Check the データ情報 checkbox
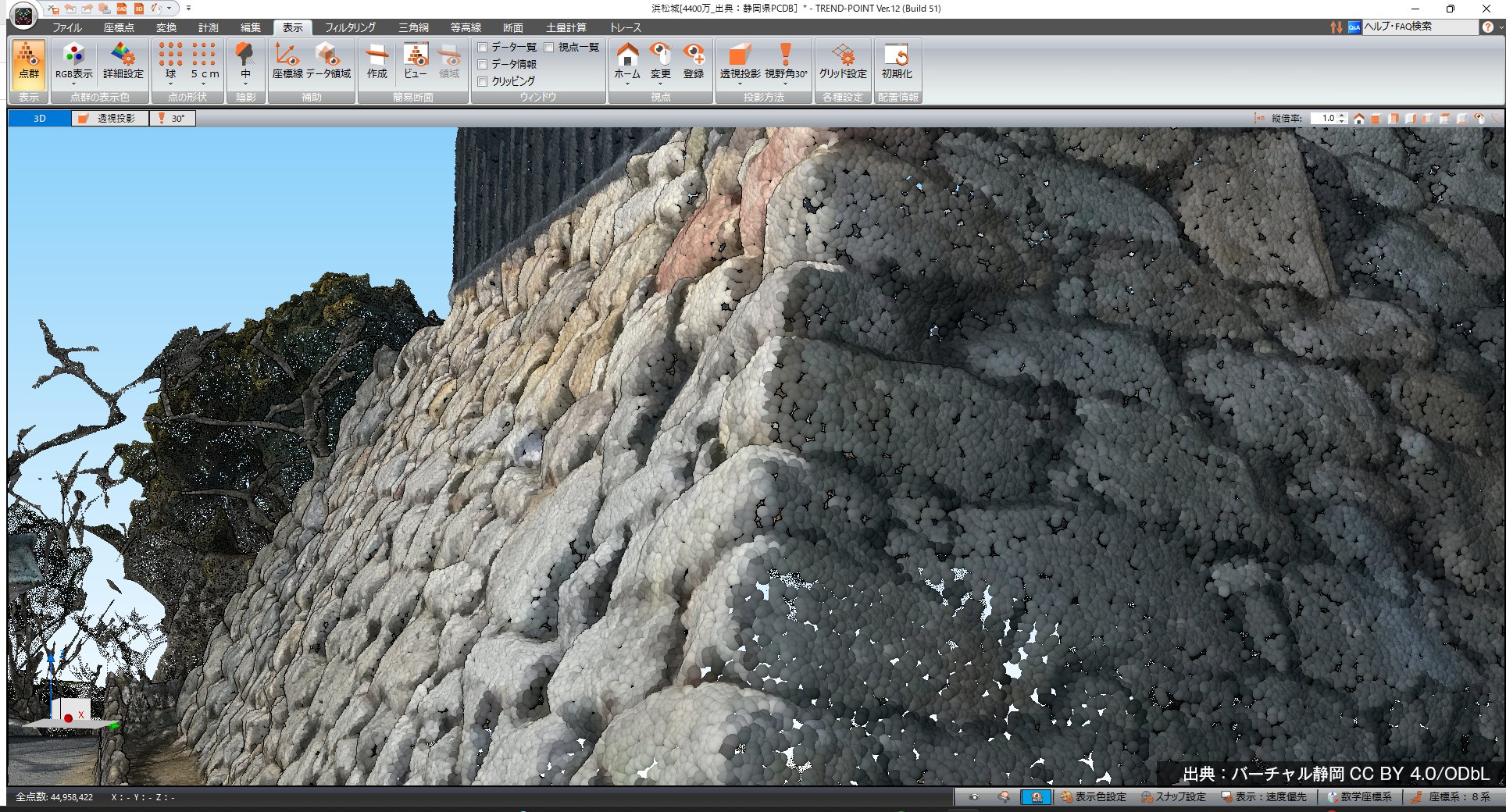The height and width of the screenshot is (812, 1506). pyautogui.click(x=483, y=64)
